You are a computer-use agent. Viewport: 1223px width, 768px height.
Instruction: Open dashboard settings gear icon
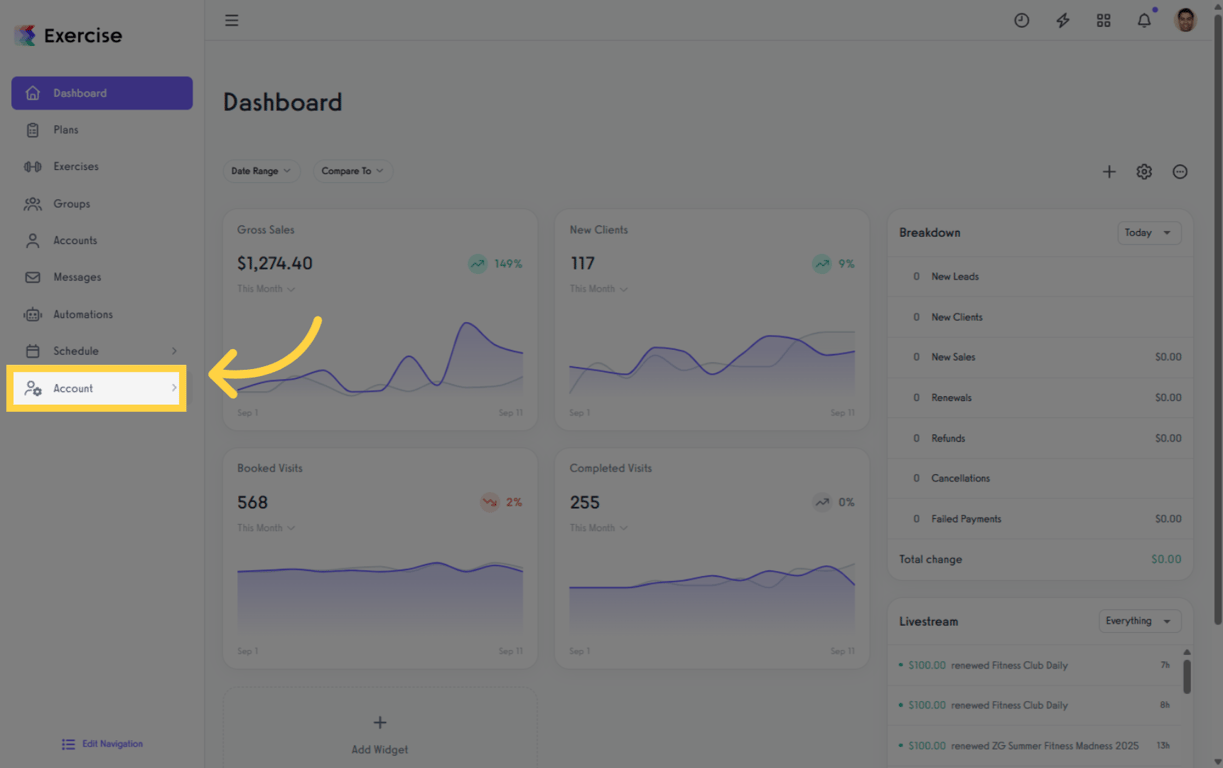[x=1144, y=172]
